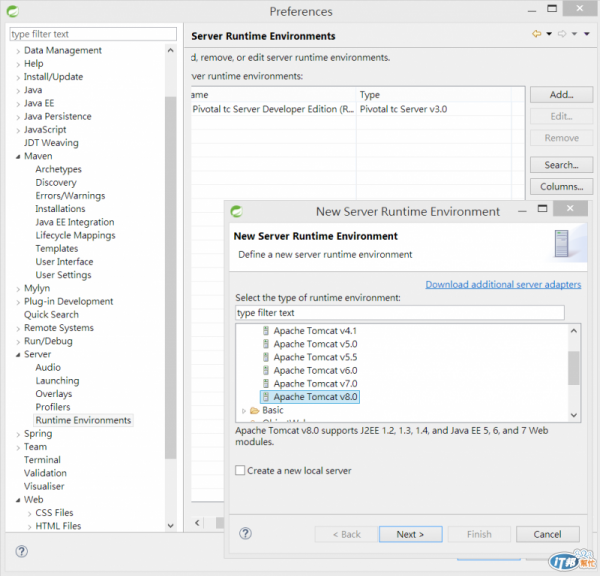Enable Create a new local server checkbox
The width and height of the screenshot is (600, 576).
[x=240, y=470]
